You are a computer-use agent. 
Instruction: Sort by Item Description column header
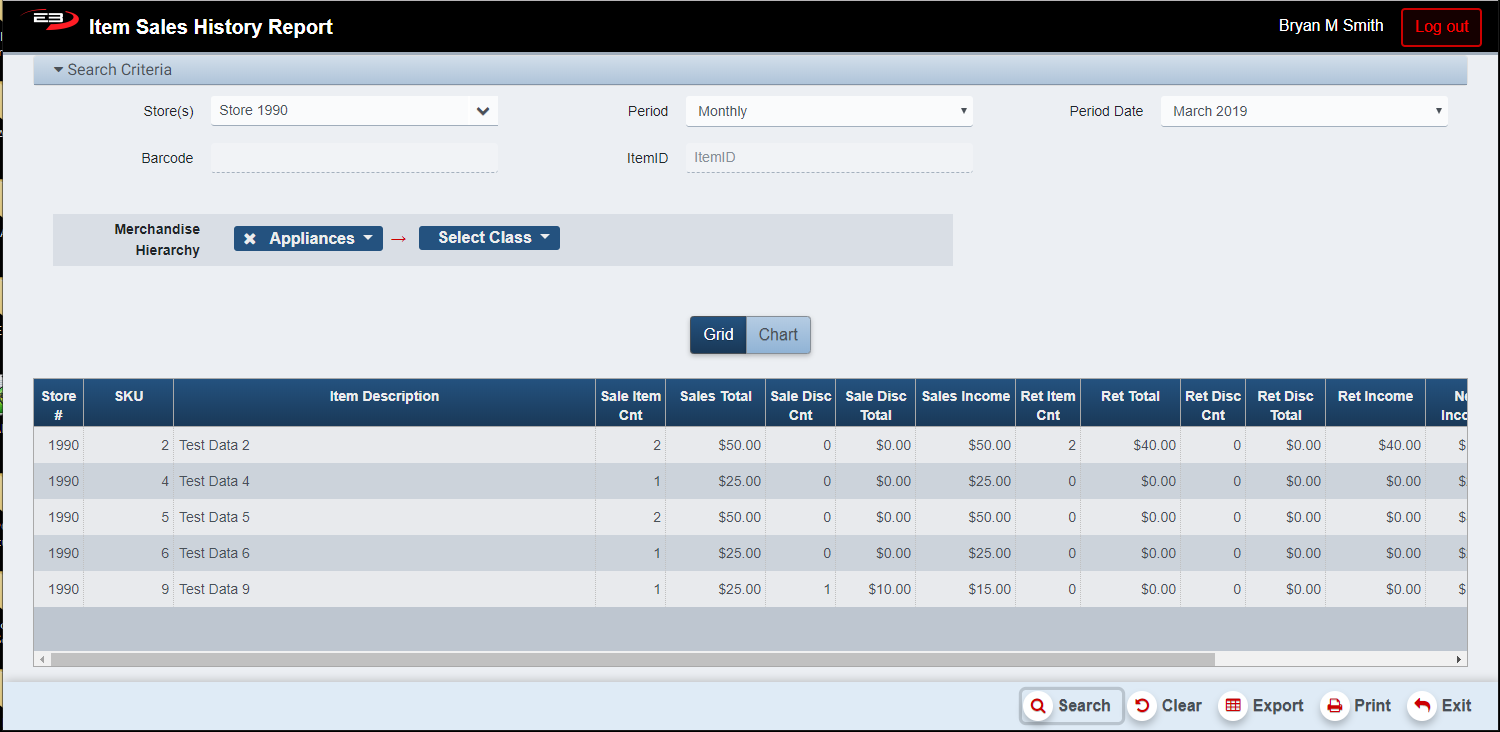[x=384, y=397]
